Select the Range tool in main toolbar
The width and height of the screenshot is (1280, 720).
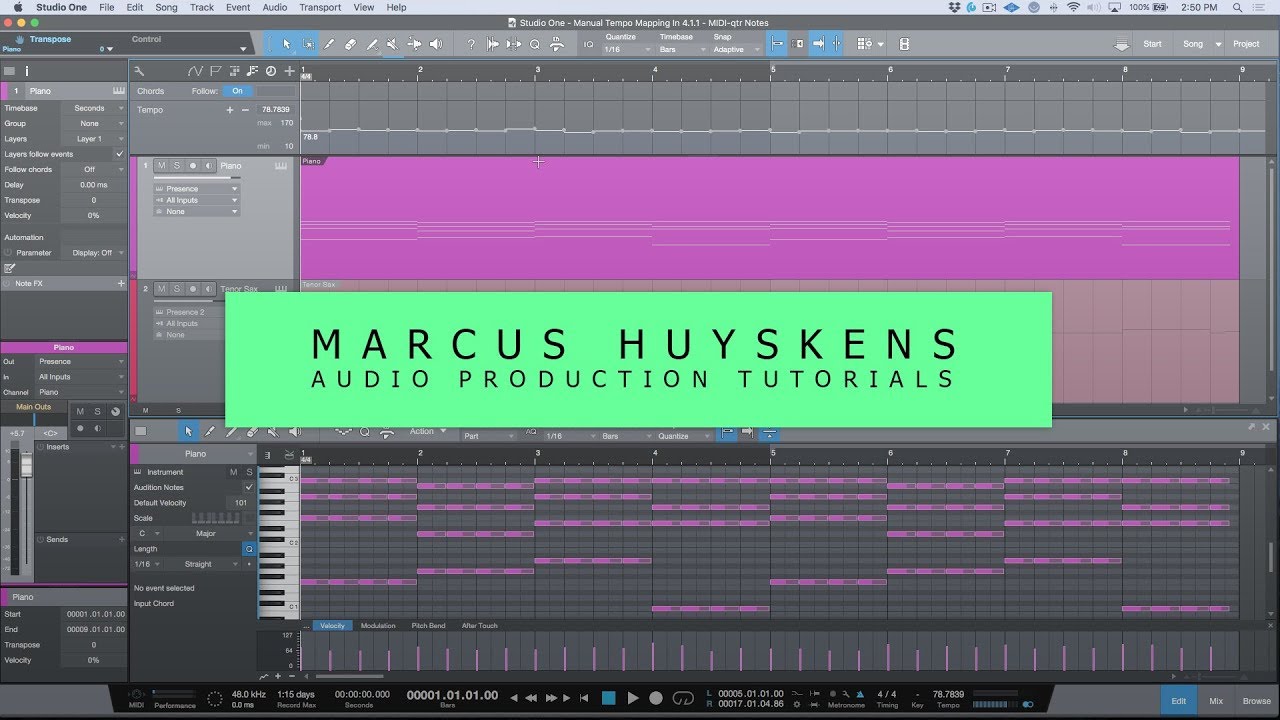click(x=308, y=44)
